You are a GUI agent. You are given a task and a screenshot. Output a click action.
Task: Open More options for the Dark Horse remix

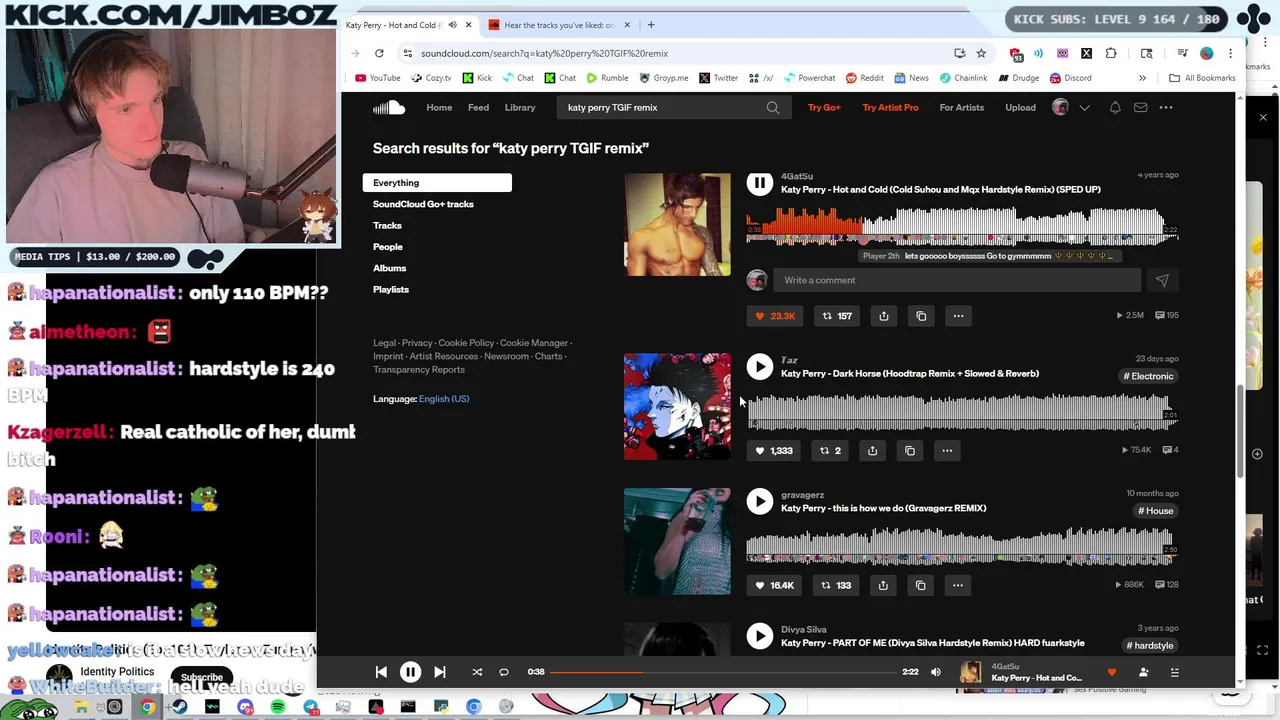947,451
